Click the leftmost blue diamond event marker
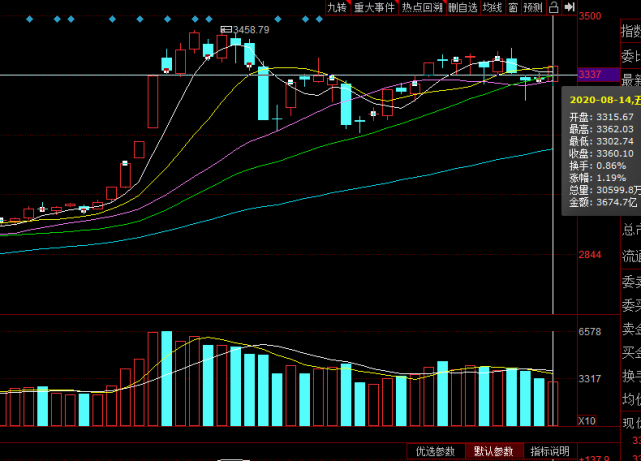 29,19
